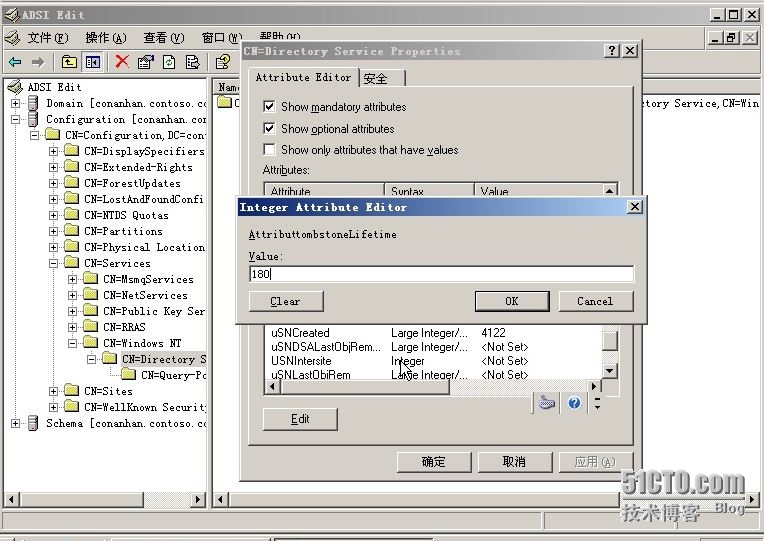
Task: Open the ADSI Edit root node icon
Action: tap(15, 87)
